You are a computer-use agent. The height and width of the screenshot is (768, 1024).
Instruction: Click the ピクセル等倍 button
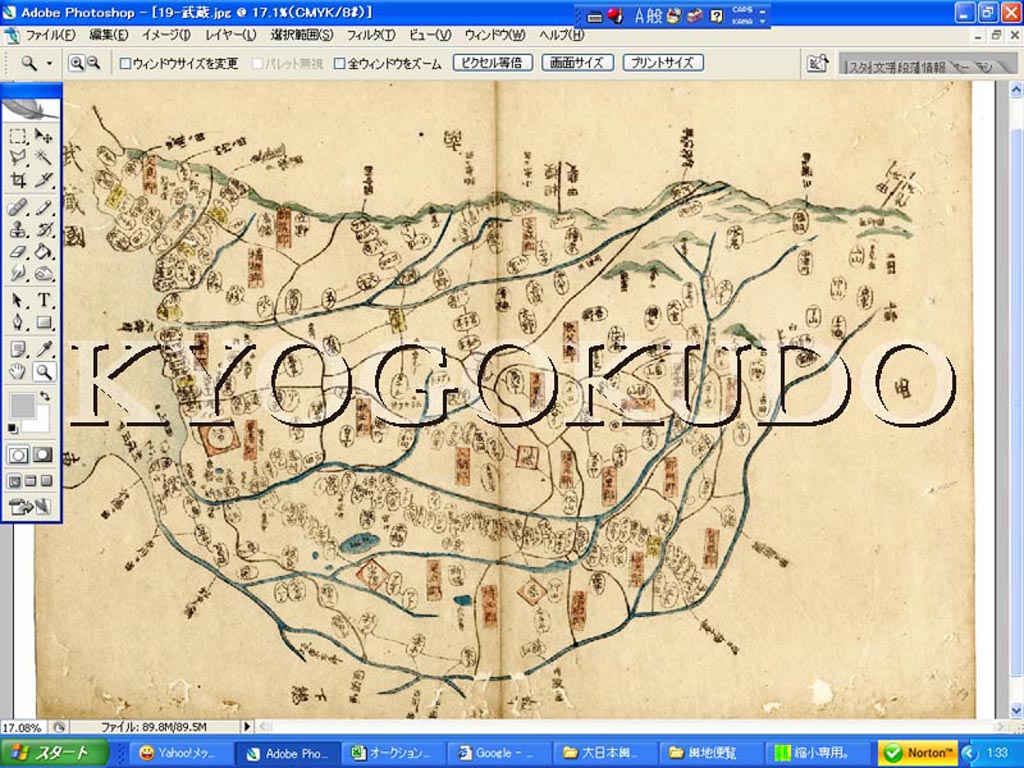click(x=493, y=63)
